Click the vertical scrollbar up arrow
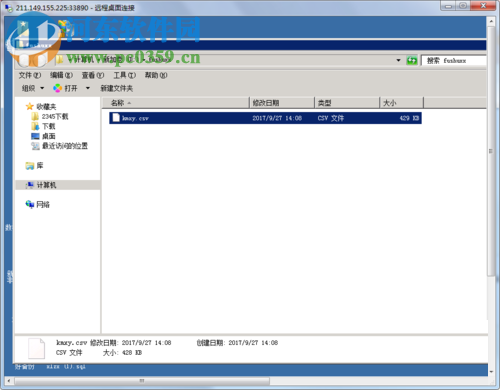The height and width of the screenshot is (390, 500). coord(491,21)
